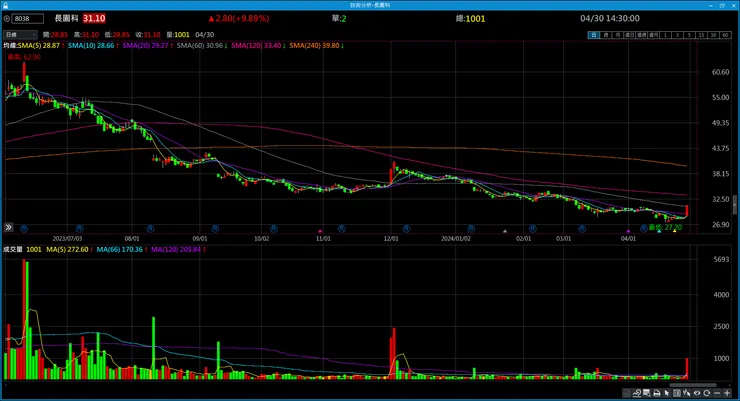Click the chart settings window icon
The width and height of the screenshot is (740, 401).
click(647, 393)
